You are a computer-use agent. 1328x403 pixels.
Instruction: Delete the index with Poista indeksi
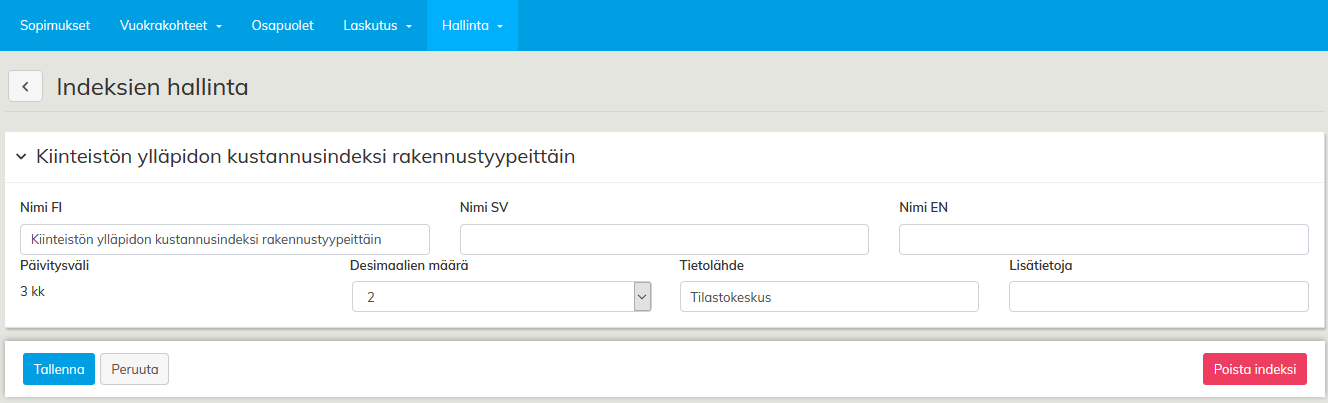pyautogui.click(x=1254, y=369)
